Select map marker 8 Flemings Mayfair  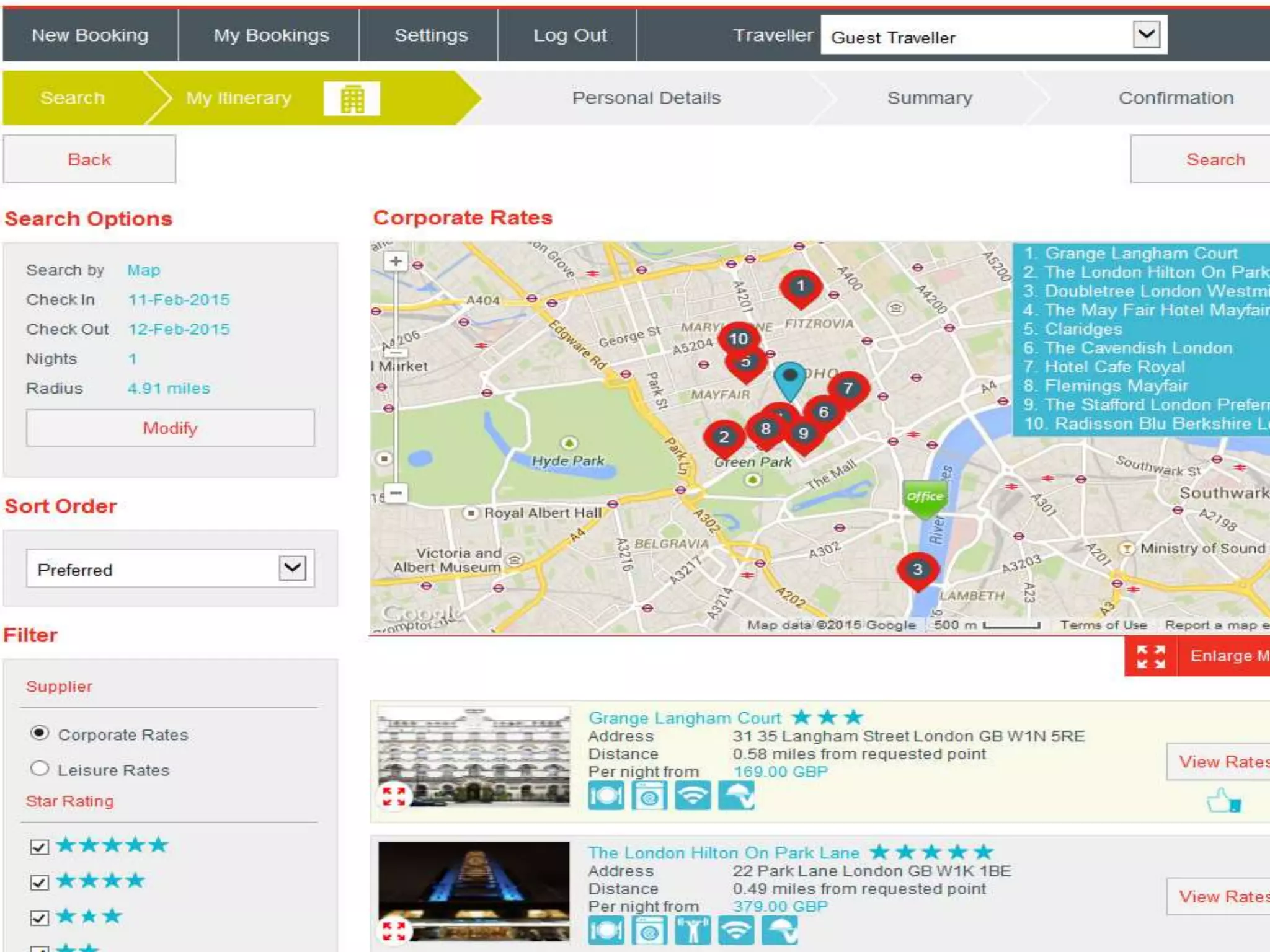[766, 429]
